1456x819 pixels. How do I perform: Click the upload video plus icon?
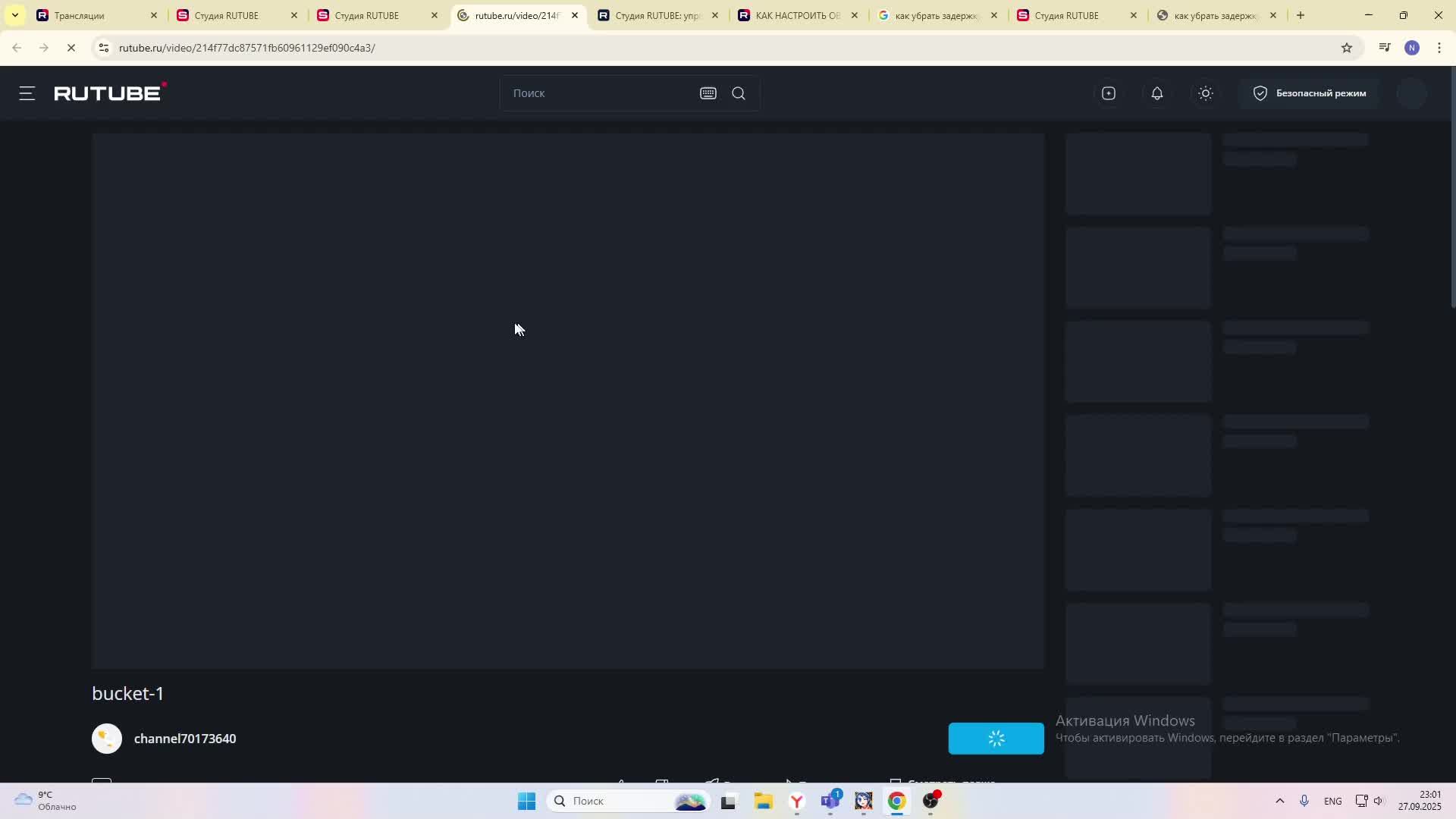point(1108,93)
